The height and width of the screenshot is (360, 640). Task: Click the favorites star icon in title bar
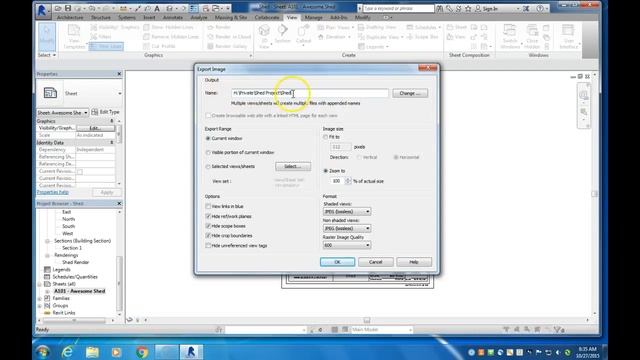click(x=468, y=8)
